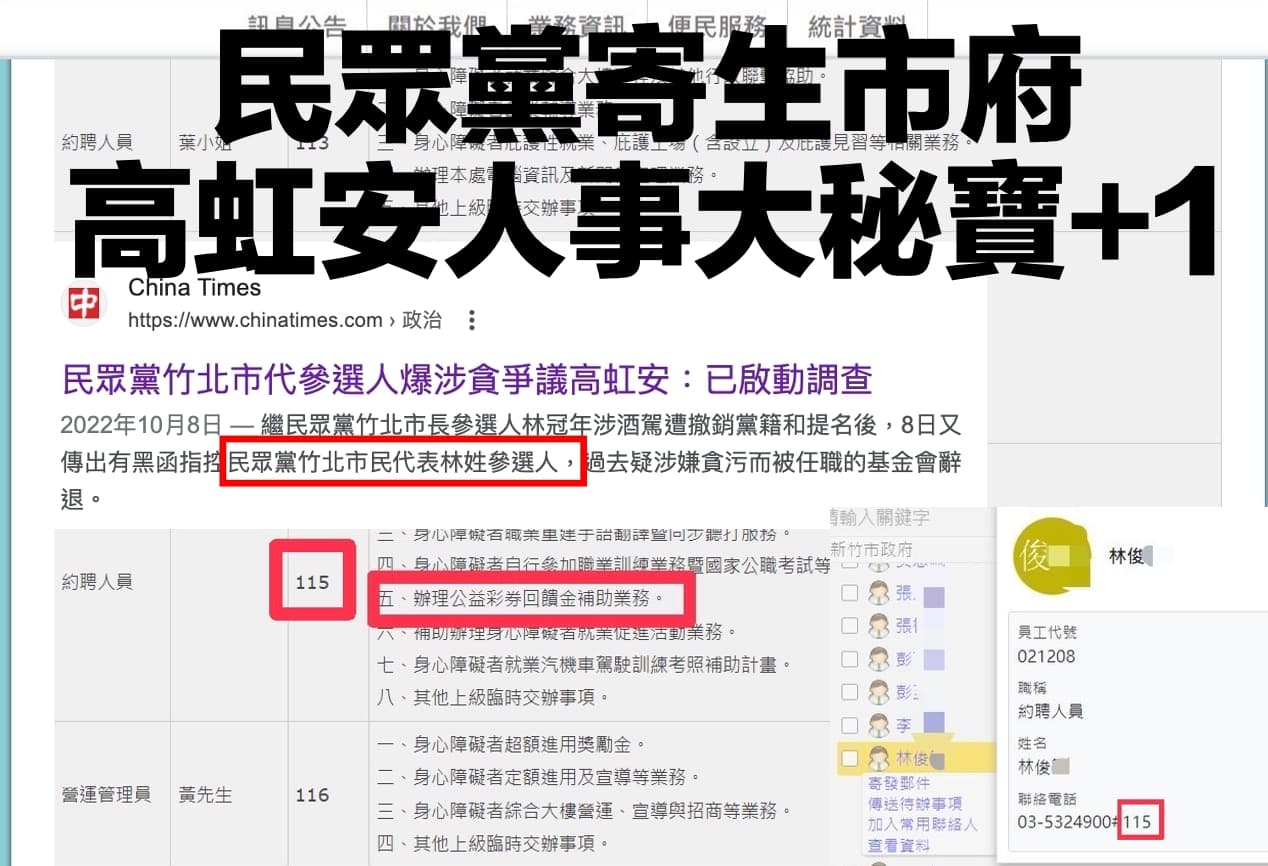Click the person icon next to 李
Screen dimensions: 1268x866
click(x=879, y=723)
